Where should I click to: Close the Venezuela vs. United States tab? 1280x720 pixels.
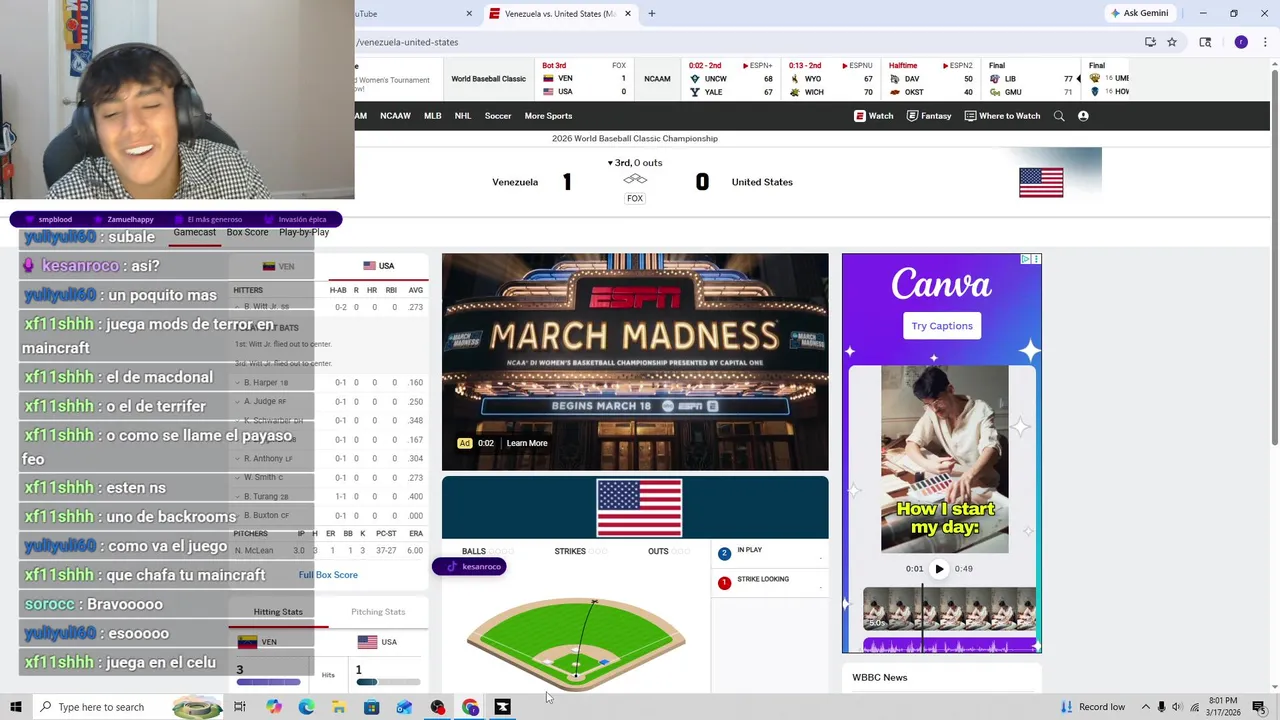[628, 14]
